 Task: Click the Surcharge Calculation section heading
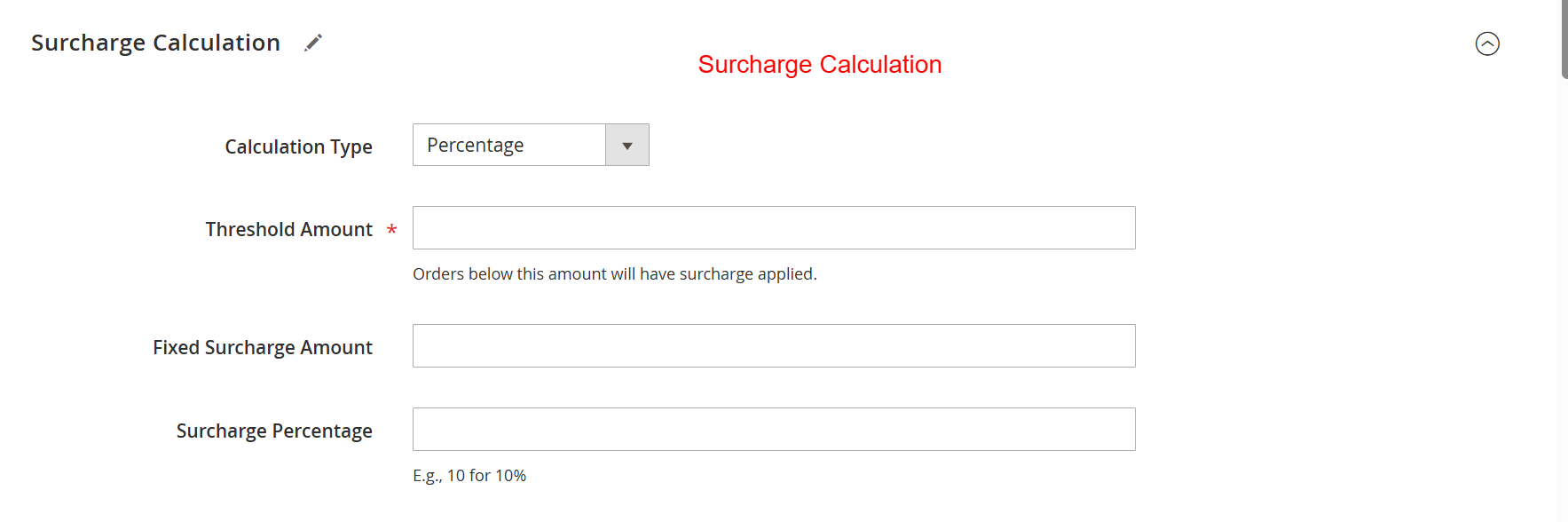pos(155,43)
